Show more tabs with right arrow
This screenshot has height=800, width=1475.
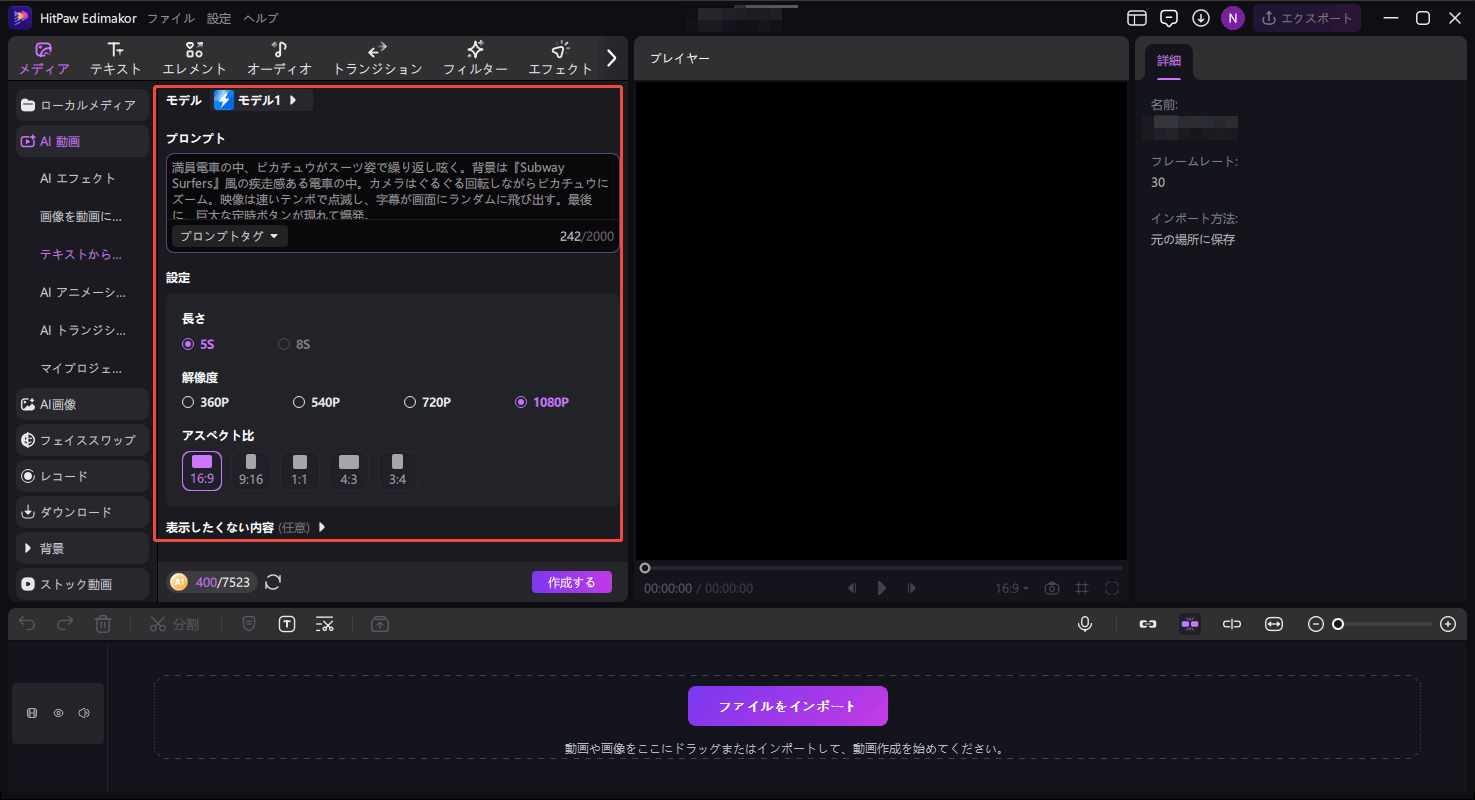coord(612,58)
